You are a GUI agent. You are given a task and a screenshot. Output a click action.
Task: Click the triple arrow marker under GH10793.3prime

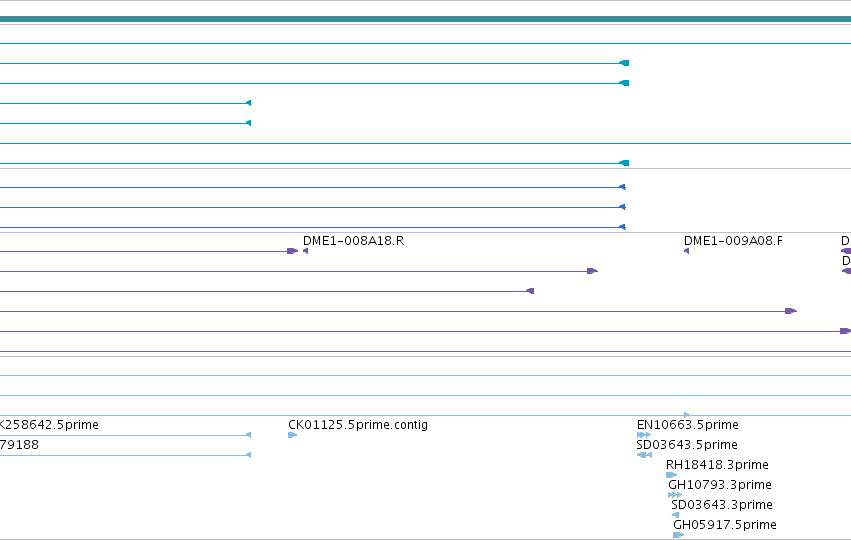(675, 495)
